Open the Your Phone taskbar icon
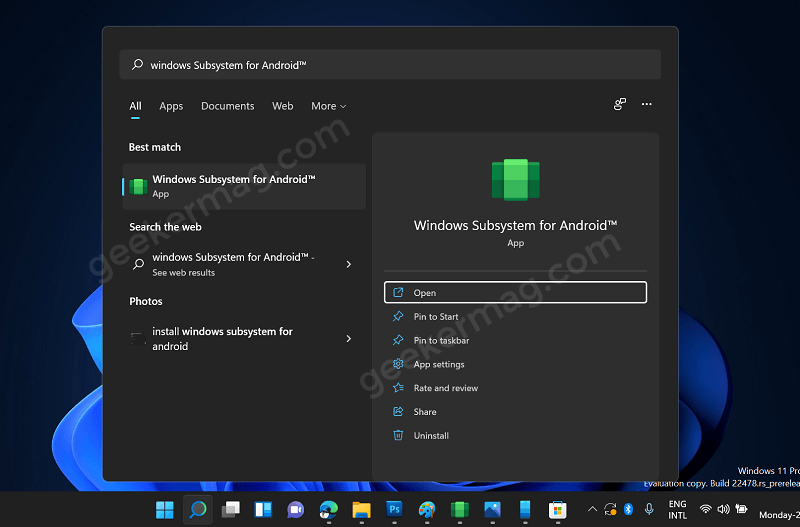The width and height of the screenshot is (800, 527). pos(525,509)
